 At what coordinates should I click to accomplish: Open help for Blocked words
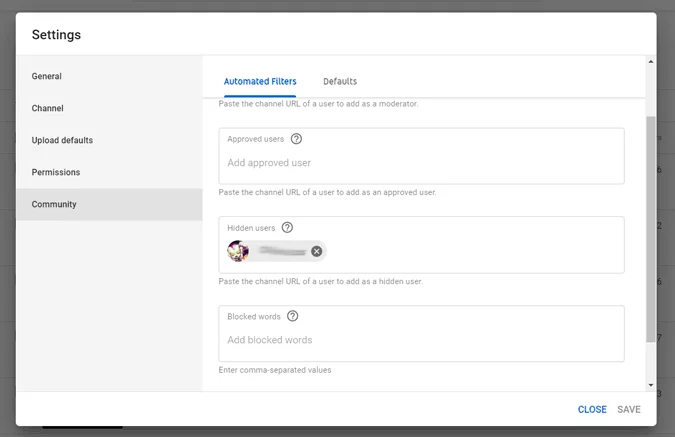[293, 316]
